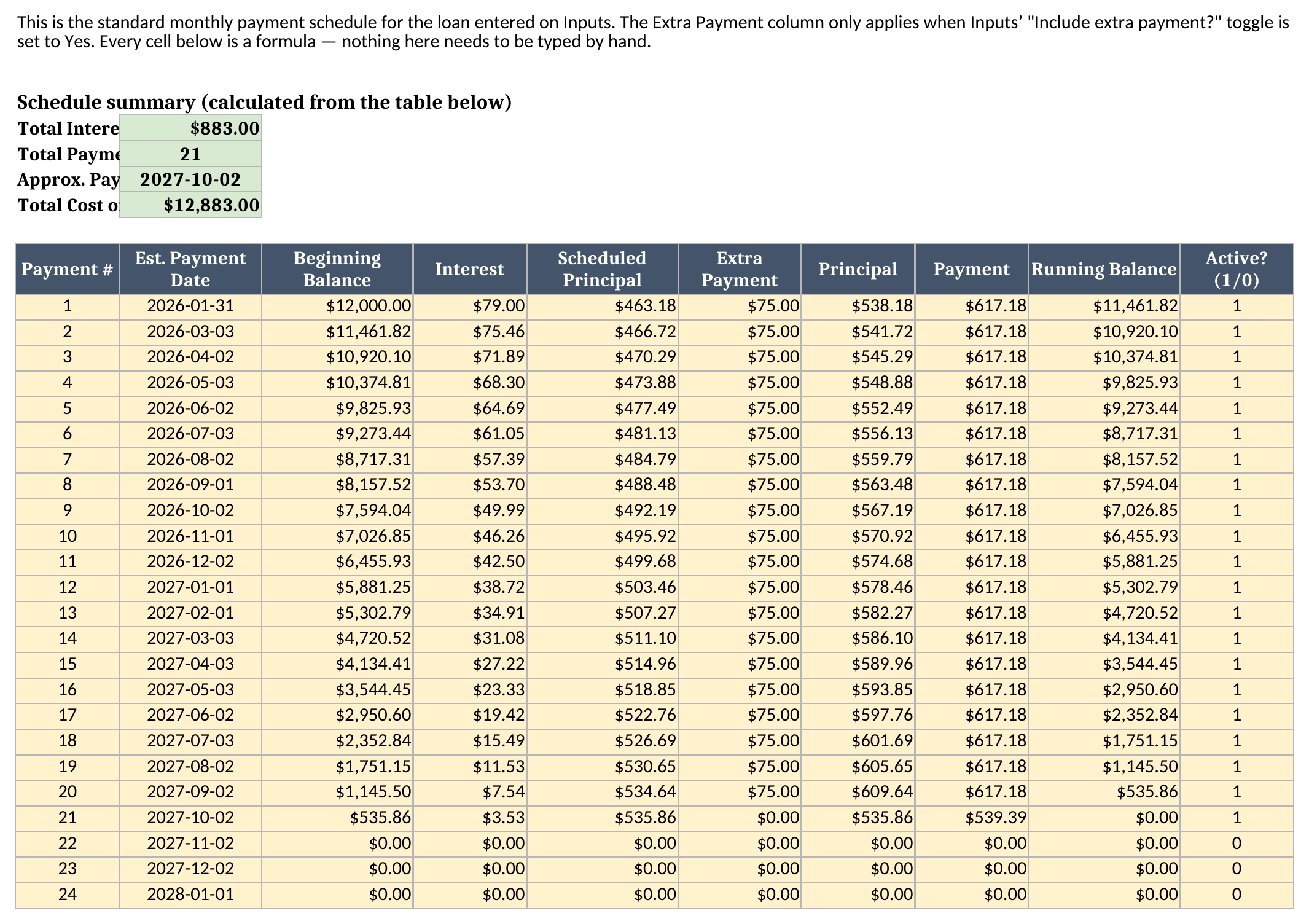This screenshot has height=924, width=1309.
Task: Select running balance $10,920.10
Action: click(1104, 332)
